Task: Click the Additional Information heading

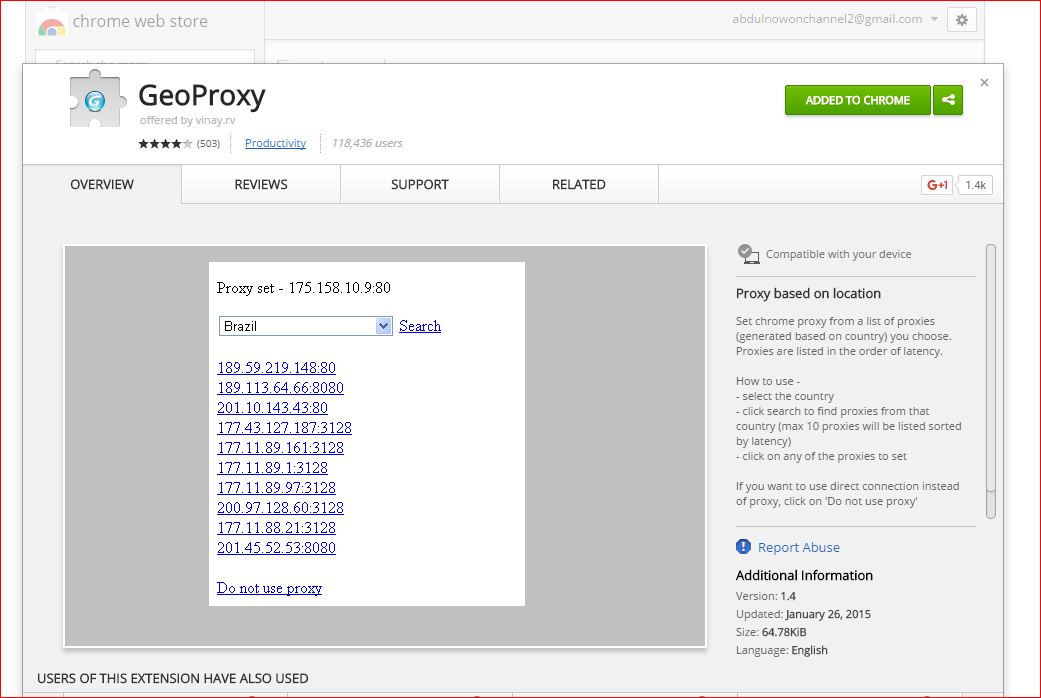Action: tap(804, 575)
